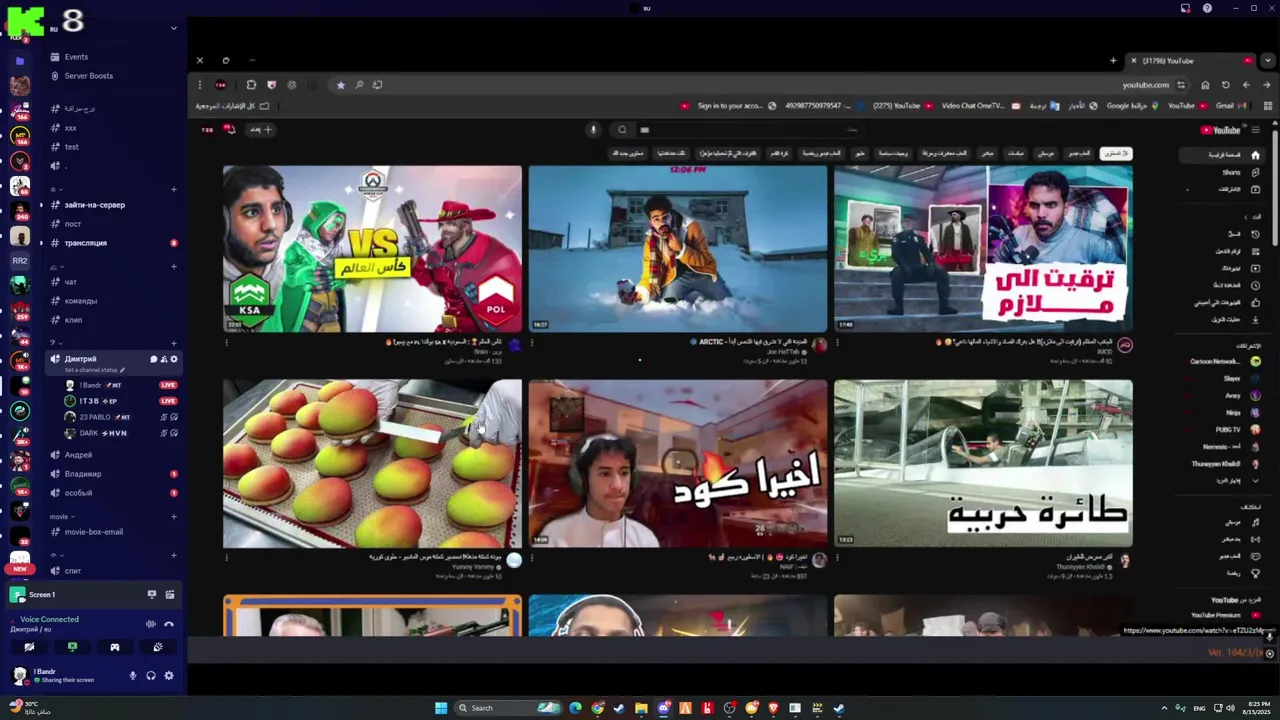
Task: Stop screen sharing via green screen button
Action: click(x=72, y=647)
